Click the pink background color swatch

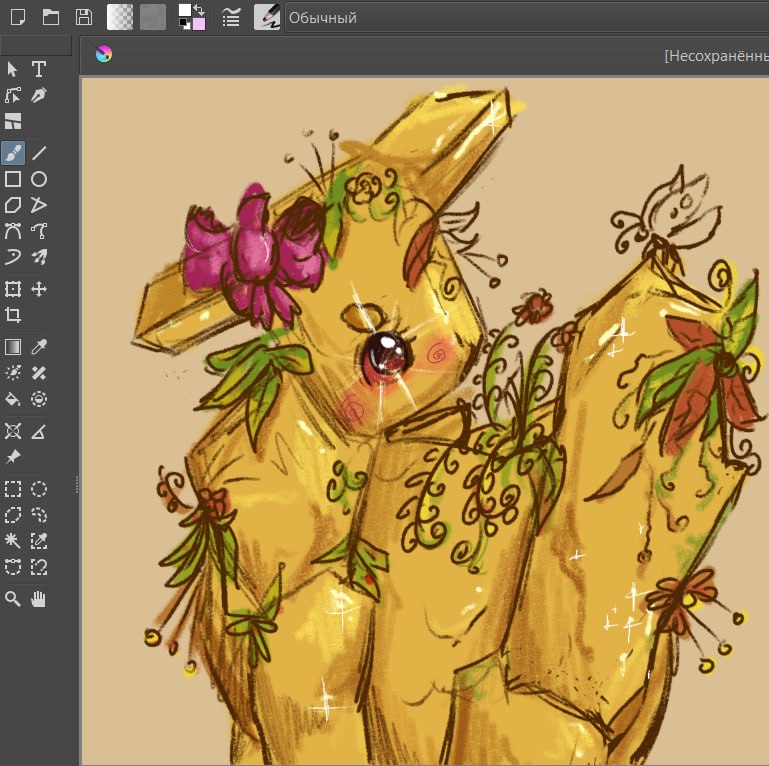(x=199, y=24)
